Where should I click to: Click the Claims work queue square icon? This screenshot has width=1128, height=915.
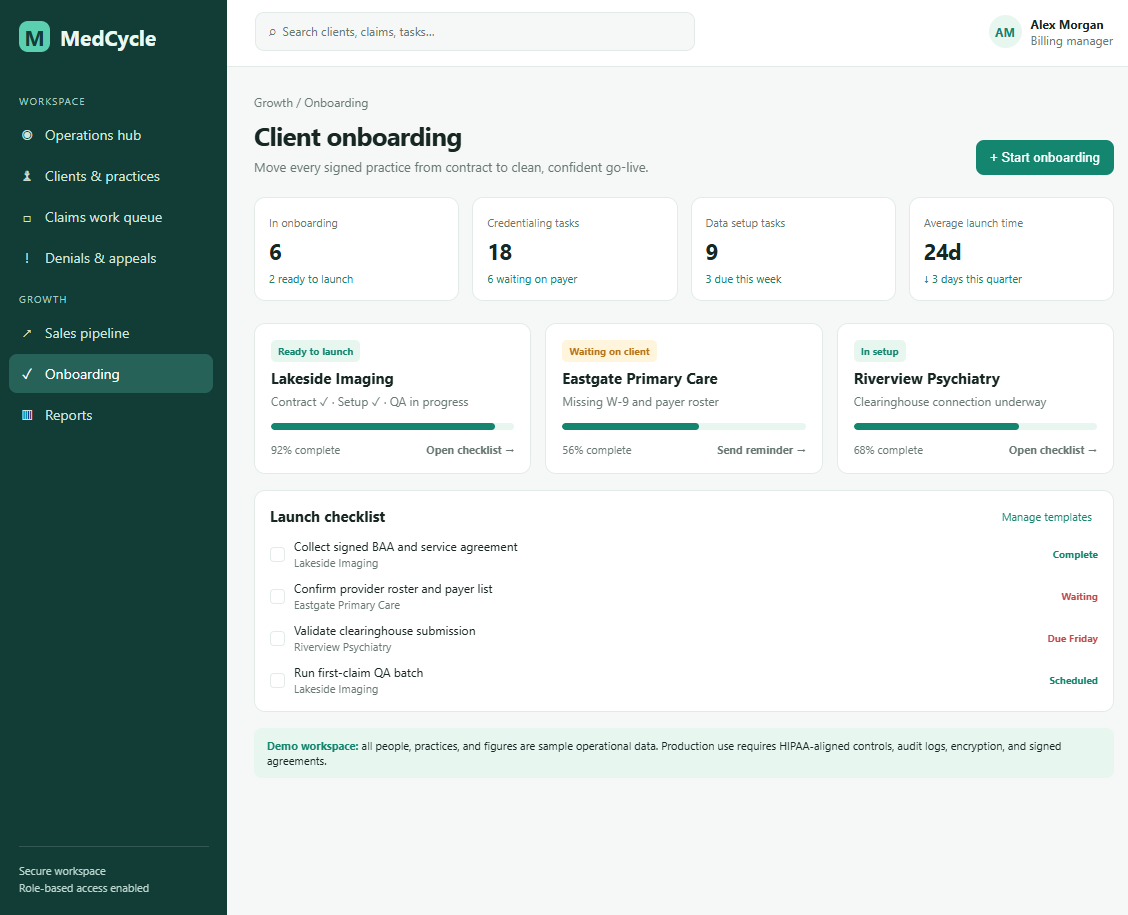tap(27, 218)
